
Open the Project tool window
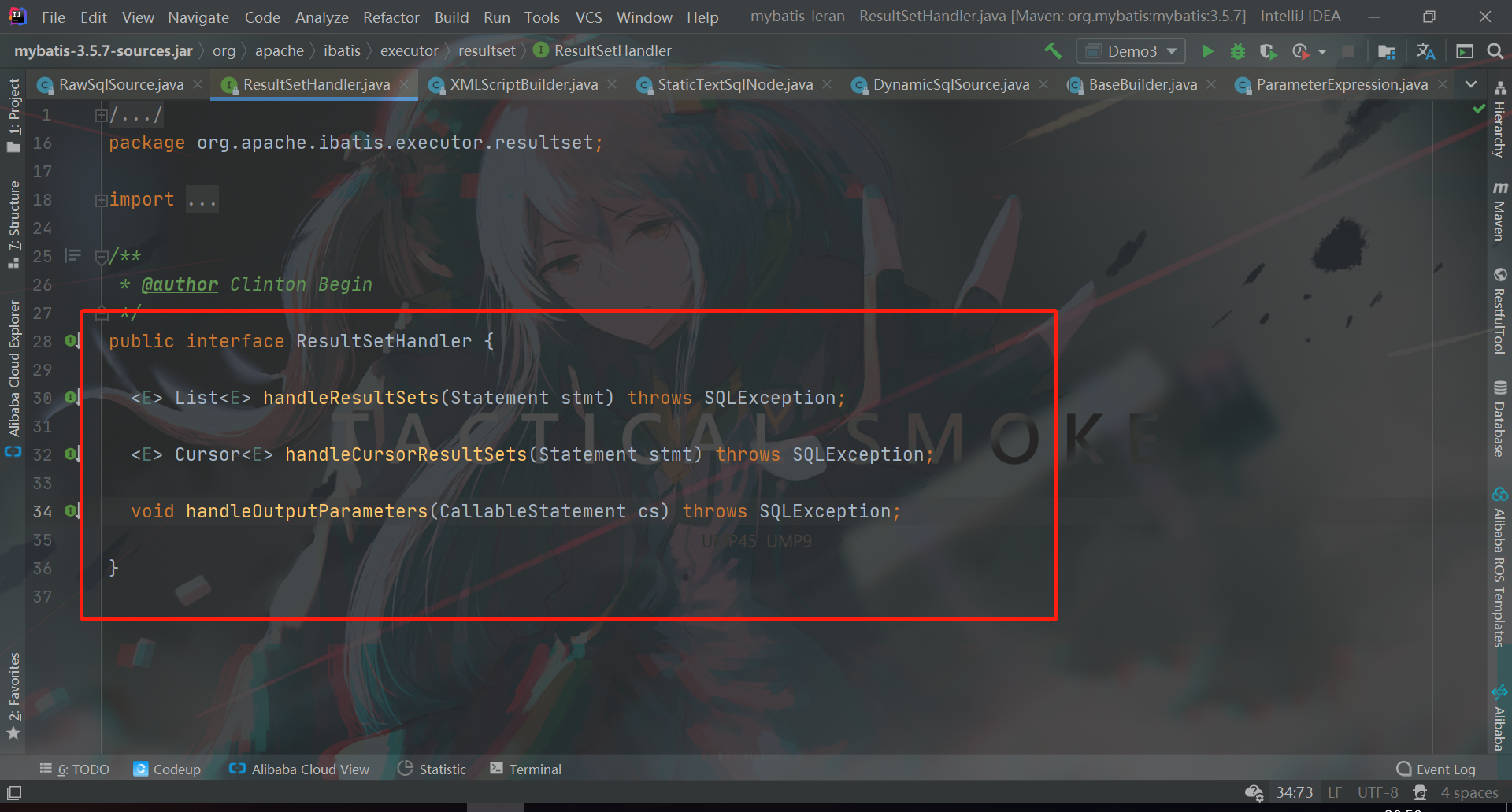[13, 115]
